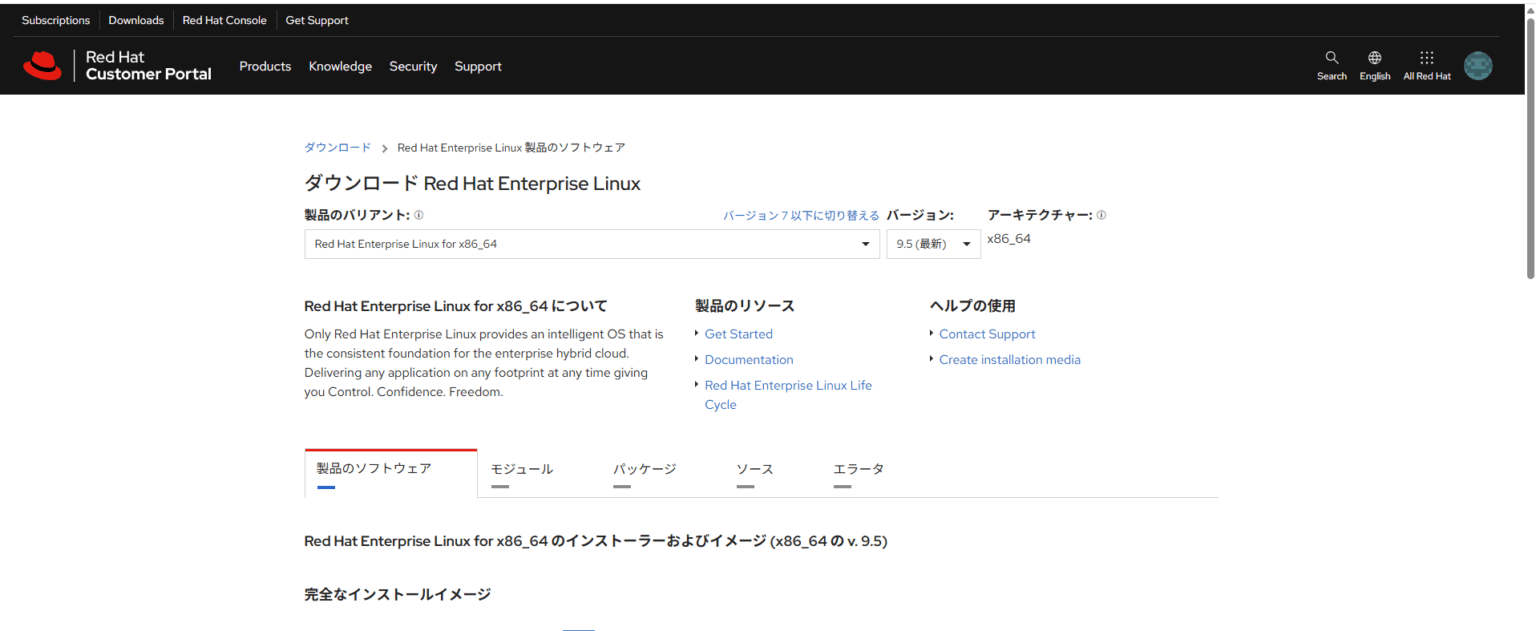The image size is (1536, 631).
Task: Click the Contact Support link
Action: click(x=986, y=333)
